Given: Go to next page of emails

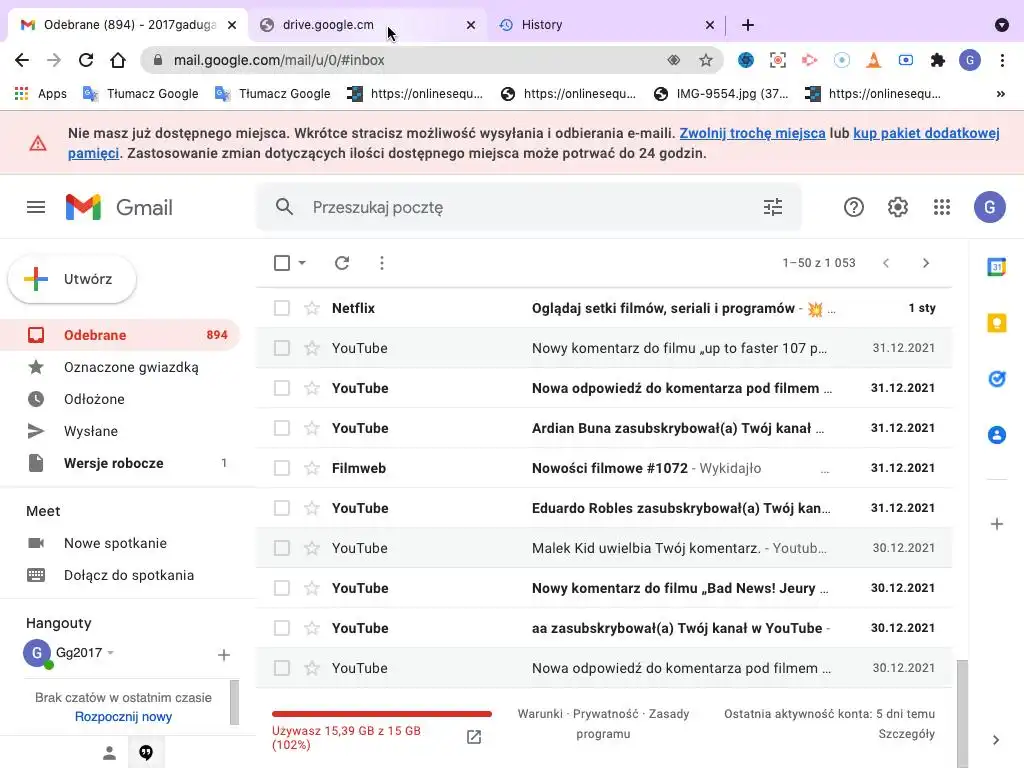Looking at the screenshot, I should point(925,263).
